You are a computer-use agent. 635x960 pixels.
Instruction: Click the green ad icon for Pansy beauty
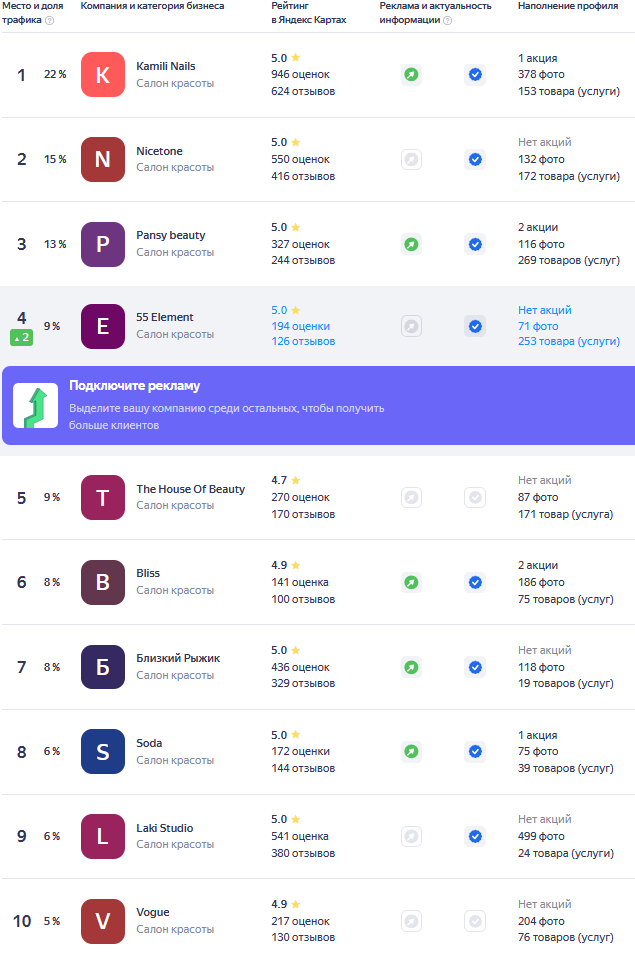point(411,244)
